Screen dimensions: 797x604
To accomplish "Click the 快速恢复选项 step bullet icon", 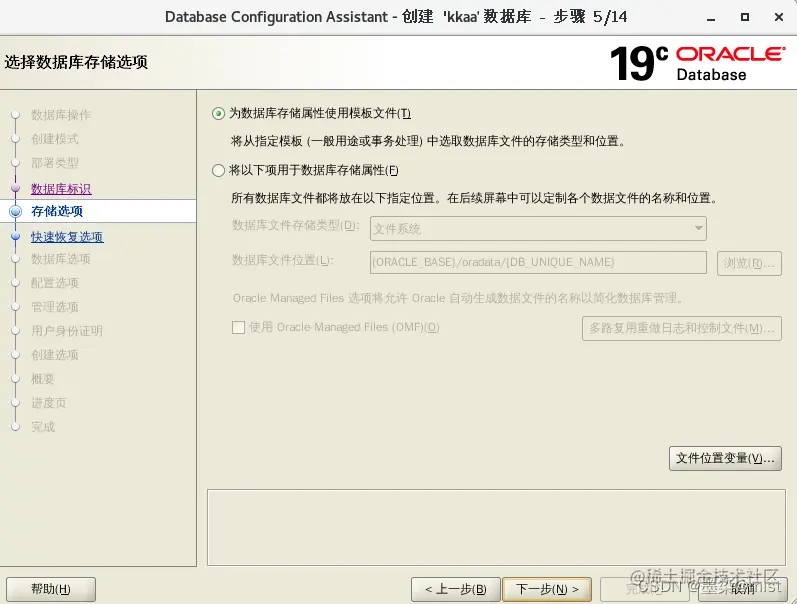I will (16, 236).
